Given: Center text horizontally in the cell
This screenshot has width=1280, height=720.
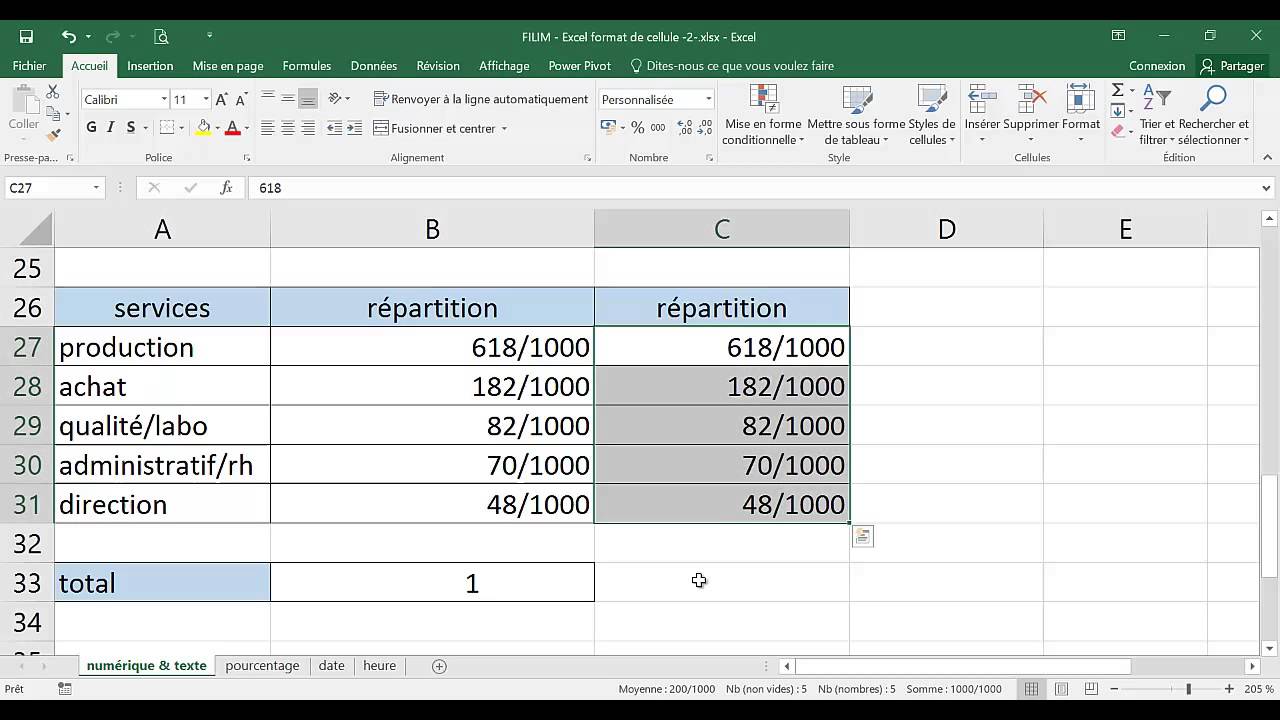Looking at the screenshot, I should click(288, 128).
